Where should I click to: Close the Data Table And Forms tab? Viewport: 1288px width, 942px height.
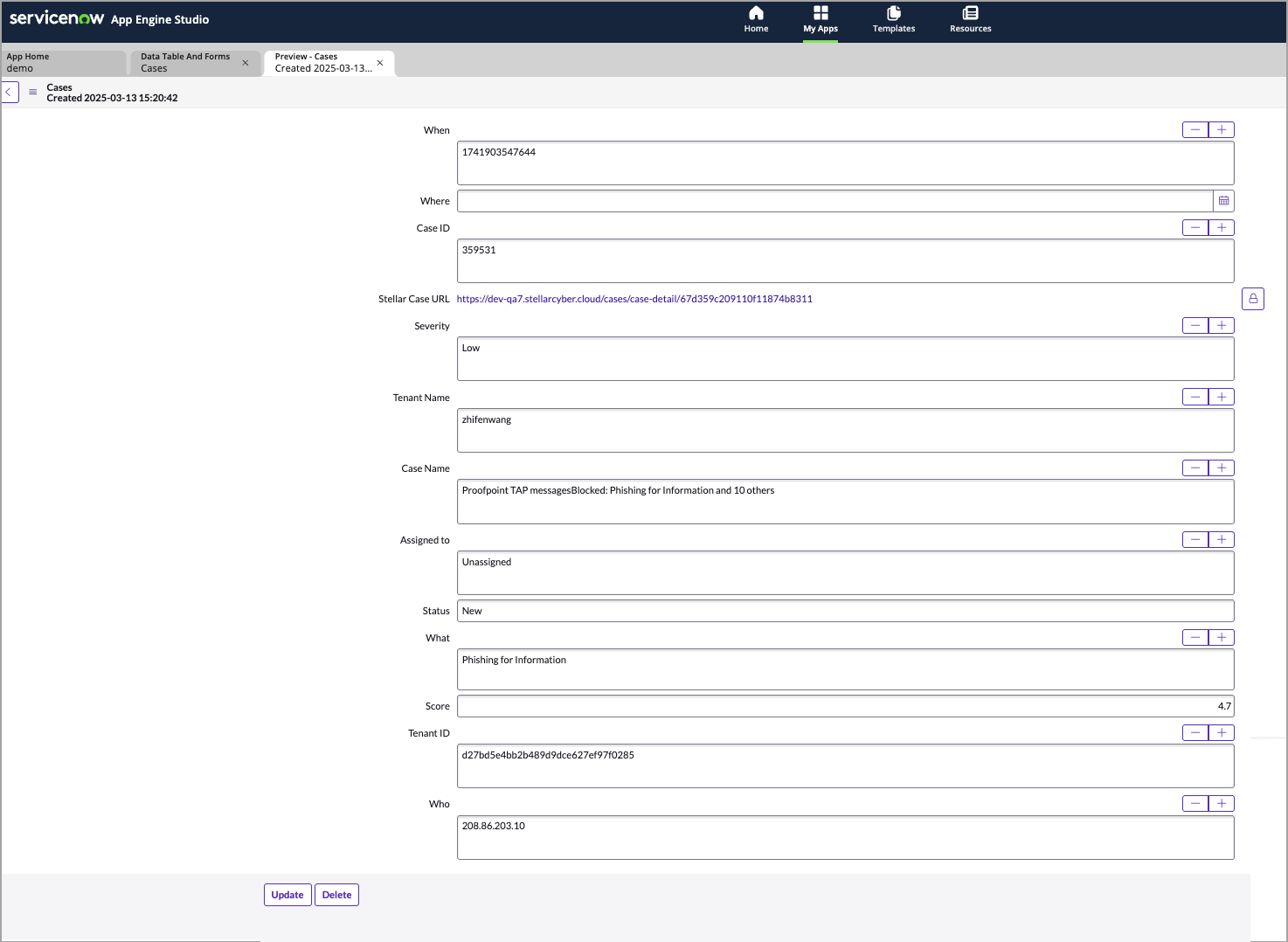click(x=246, y=63)
